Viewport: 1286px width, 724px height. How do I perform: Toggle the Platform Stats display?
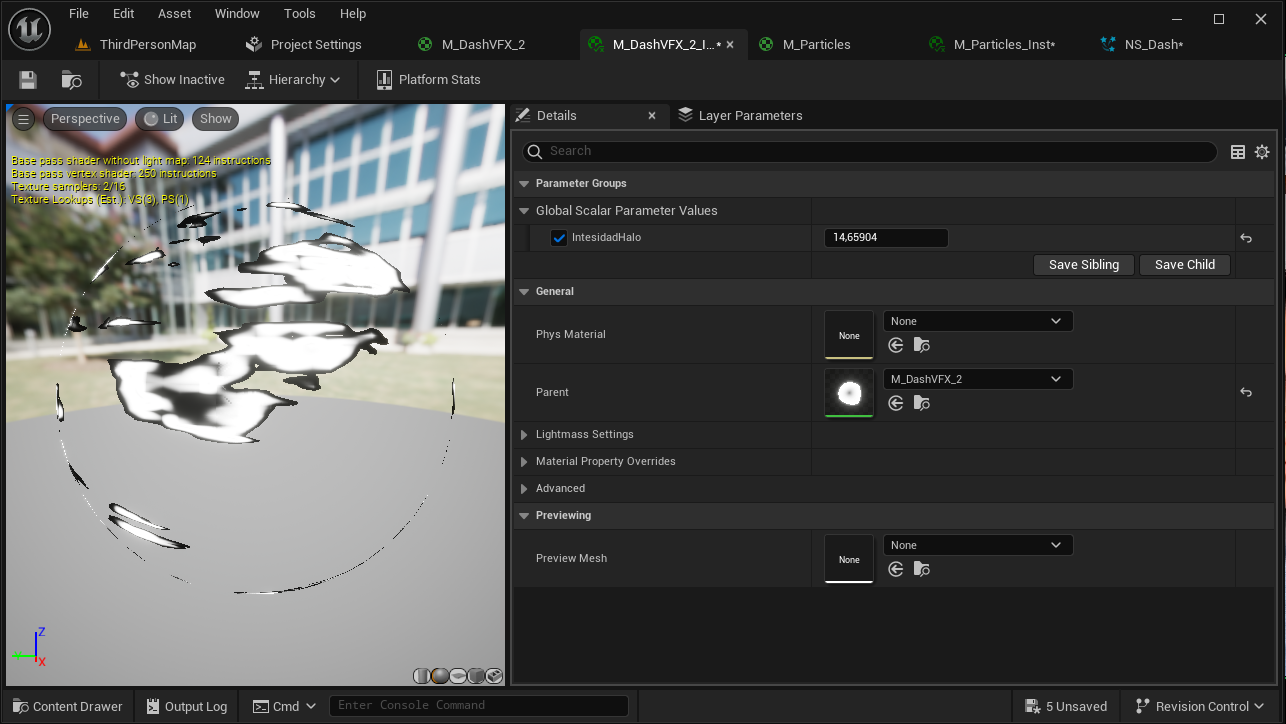click(428, 80)
